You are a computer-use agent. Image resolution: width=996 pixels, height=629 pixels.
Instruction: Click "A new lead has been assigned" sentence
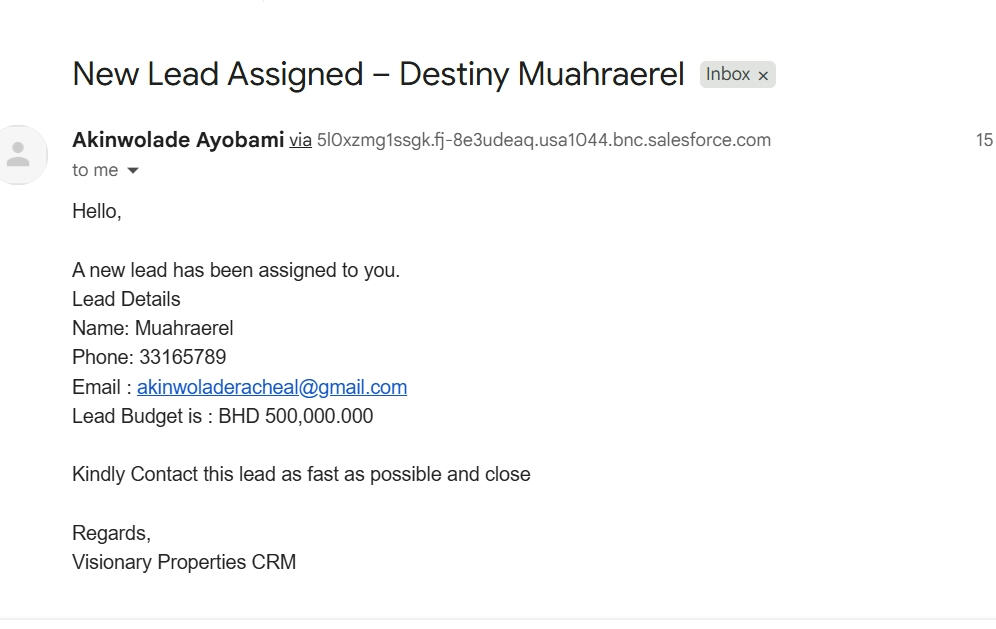pos(236,270)
